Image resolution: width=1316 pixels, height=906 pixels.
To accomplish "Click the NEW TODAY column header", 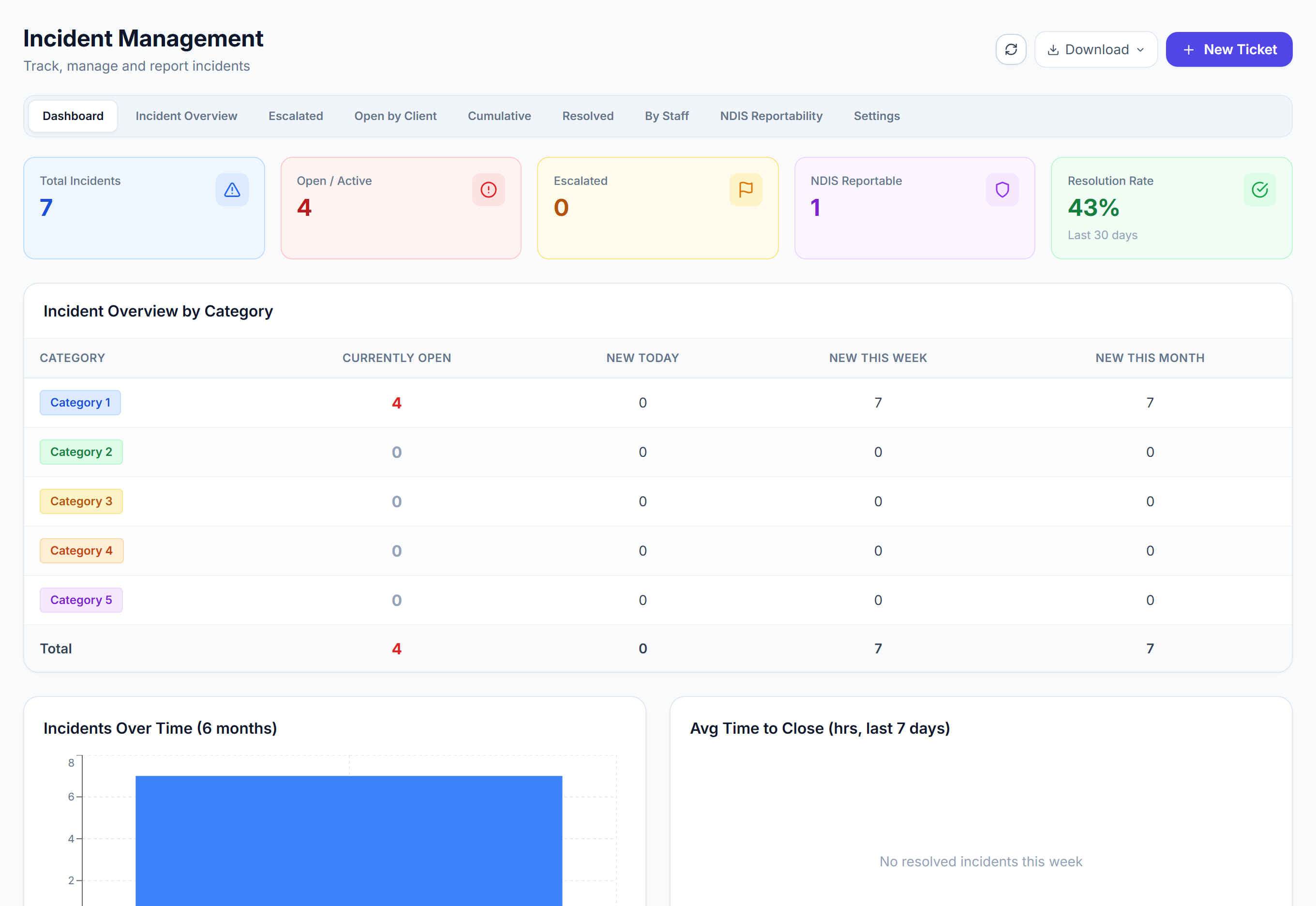I will coord(643,358).
